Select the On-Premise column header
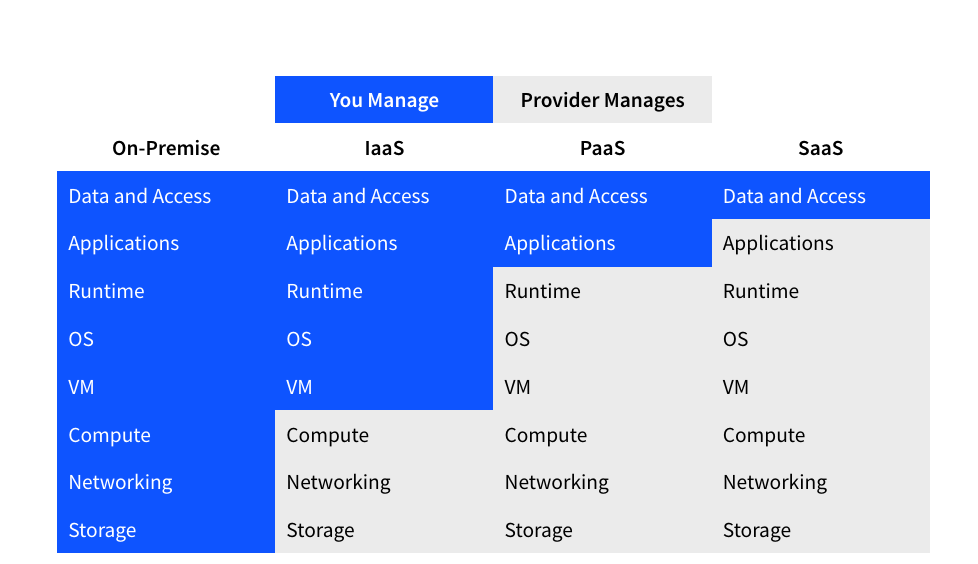The height and width of the screenshot is (564, 978). (x=166, y=148)
